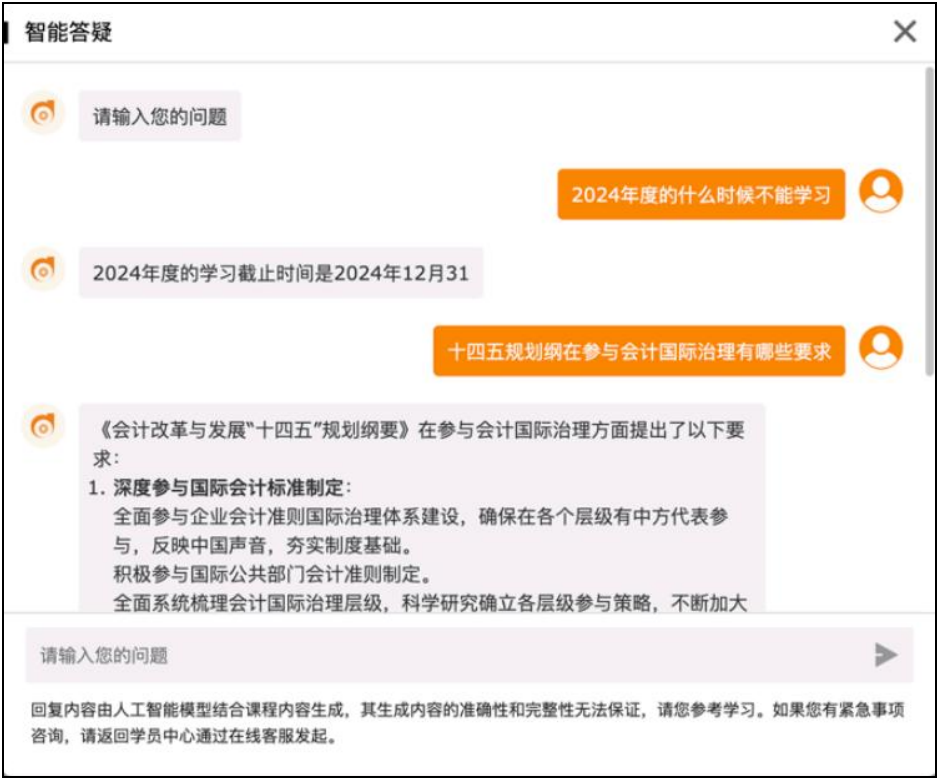The width and height of the screenshot is (939, 781).
Task: Open the question input field
Action: click(400, 655)
